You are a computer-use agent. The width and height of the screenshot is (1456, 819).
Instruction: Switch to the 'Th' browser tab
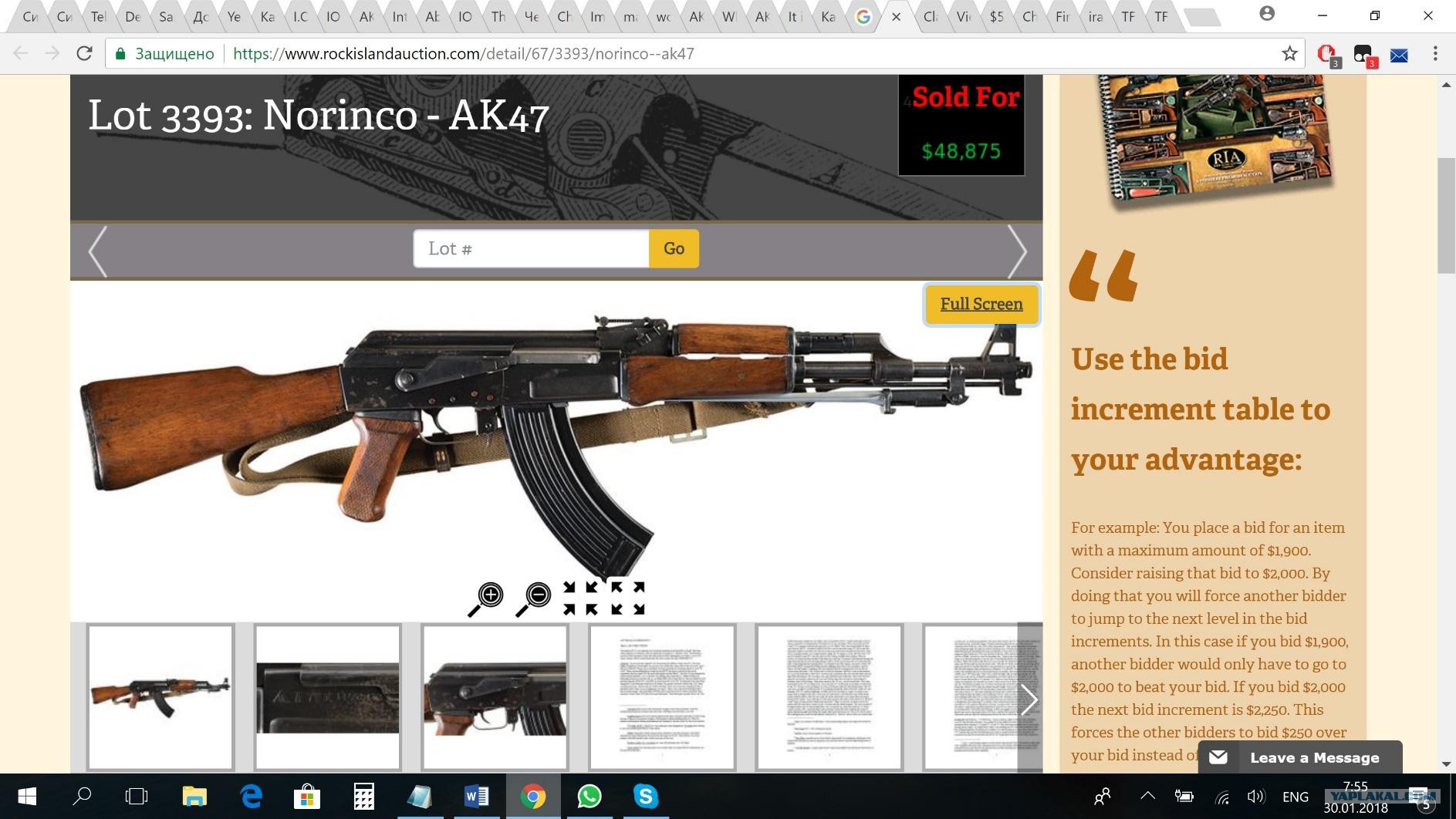[498, 16]
